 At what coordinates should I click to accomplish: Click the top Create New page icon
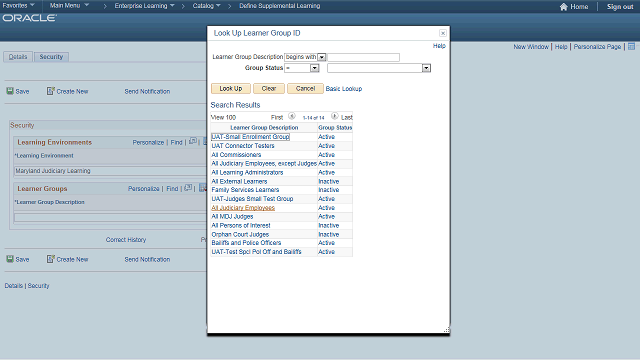click(51, 91)
